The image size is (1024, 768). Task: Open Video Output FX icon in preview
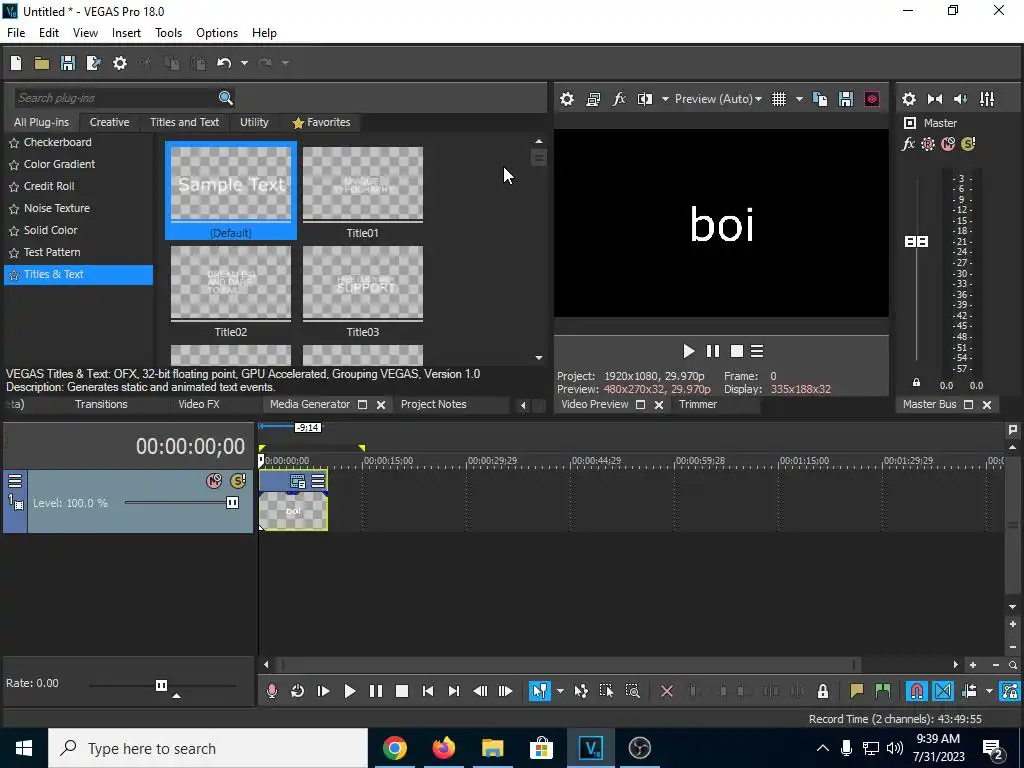pos(619,99)
